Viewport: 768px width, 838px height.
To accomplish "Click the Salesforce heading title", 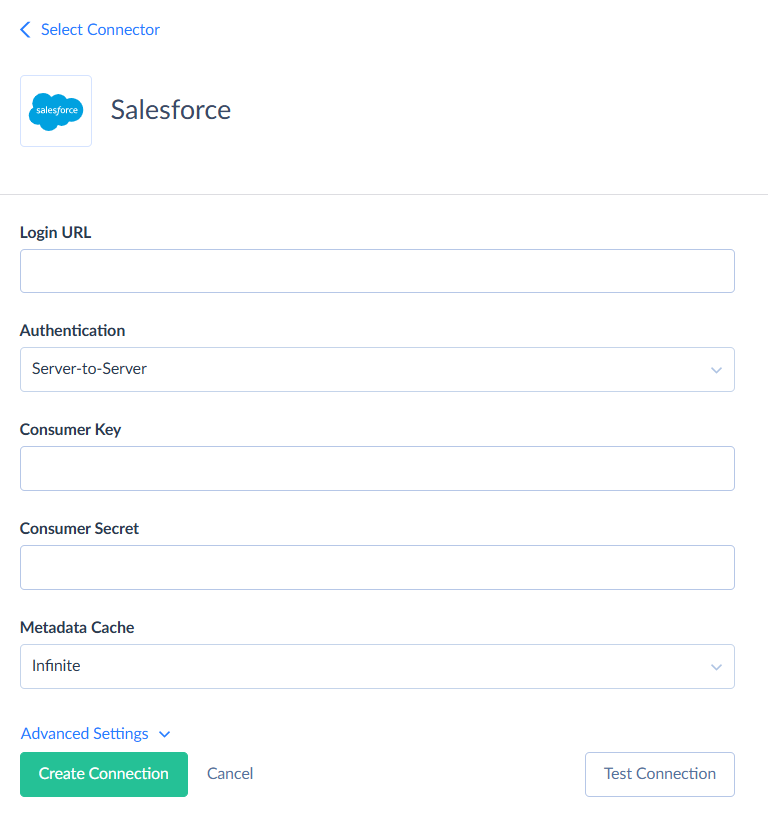I will (170, 110).
